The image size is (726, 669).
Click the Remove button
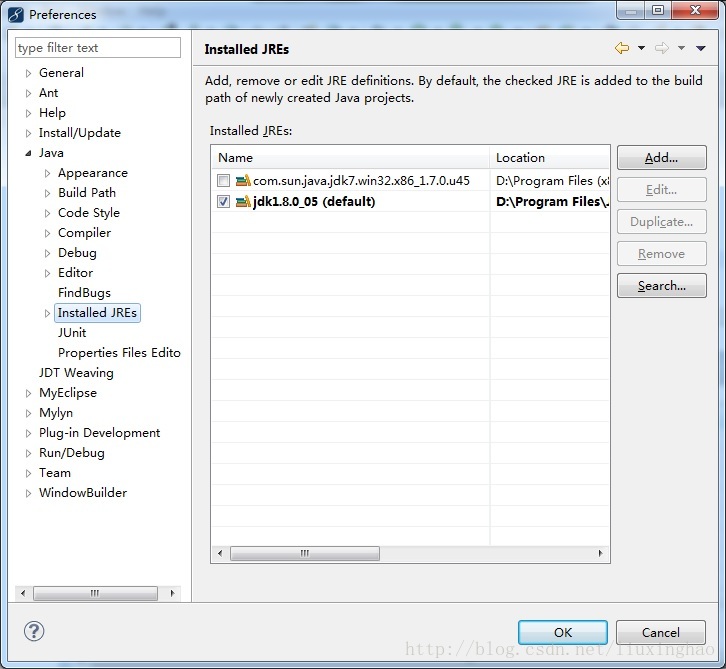(662, 254)
